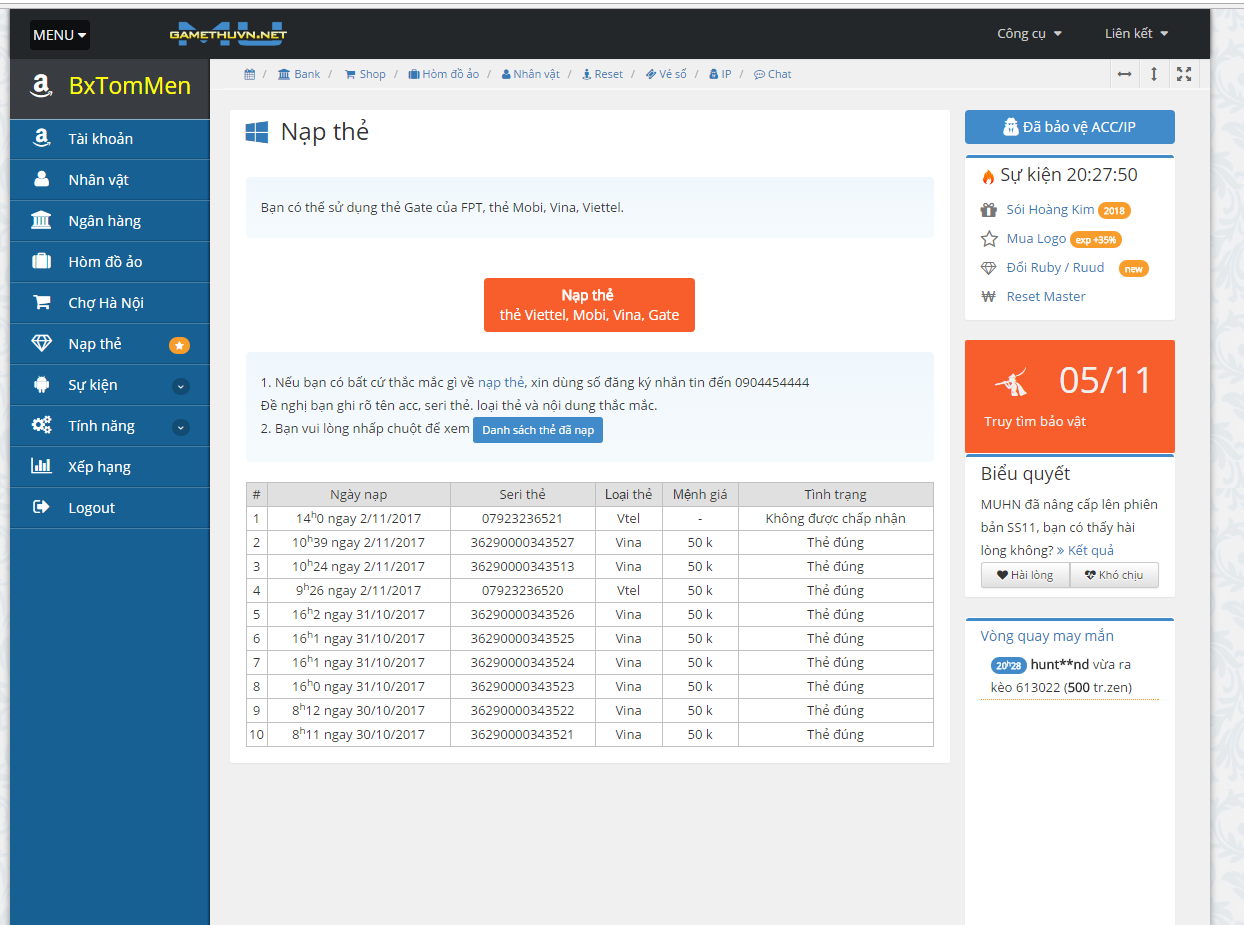The height and width of the screenshot is (925, 1244).
Task: Click the horizontal expand arrows icon
Action: [x=1125, y=74]
